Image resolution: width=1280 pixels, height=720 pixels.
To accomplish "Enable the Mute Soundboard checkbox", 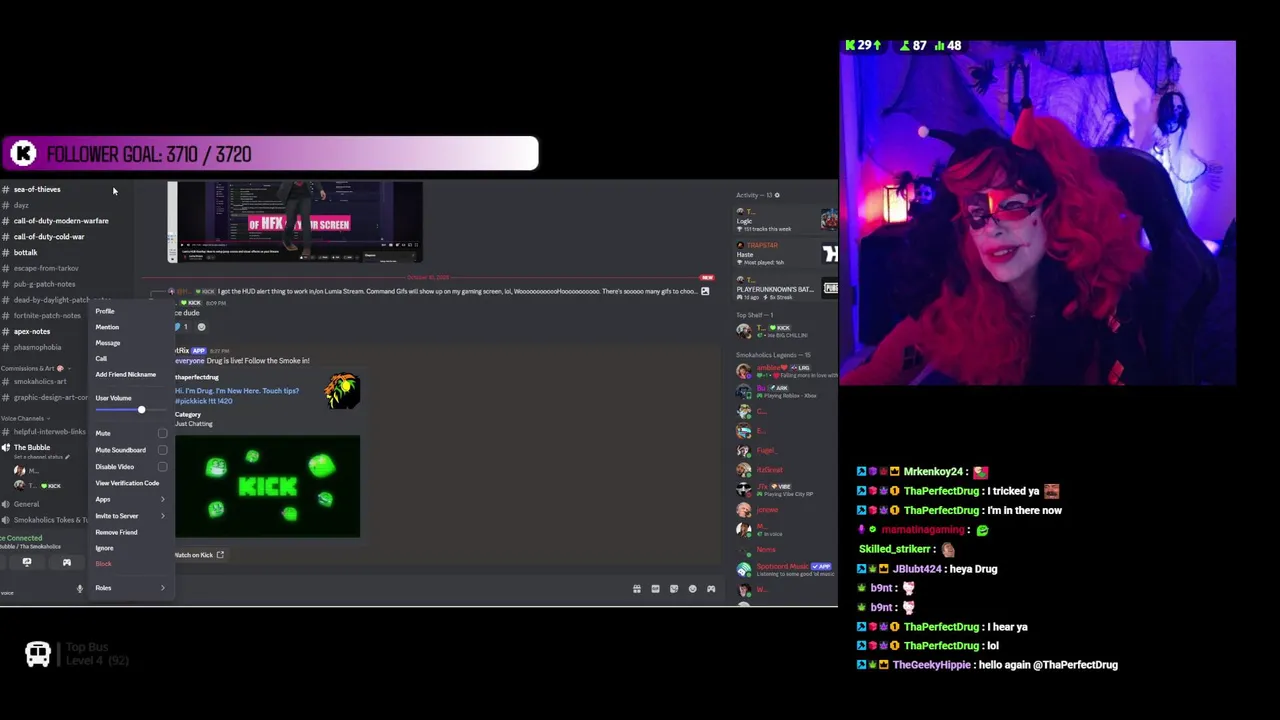I will [162, 450].
